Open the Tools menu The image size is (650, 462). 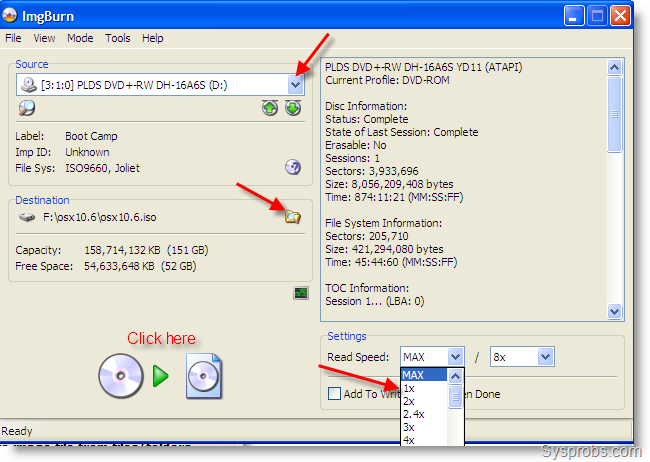click(118, 38)
